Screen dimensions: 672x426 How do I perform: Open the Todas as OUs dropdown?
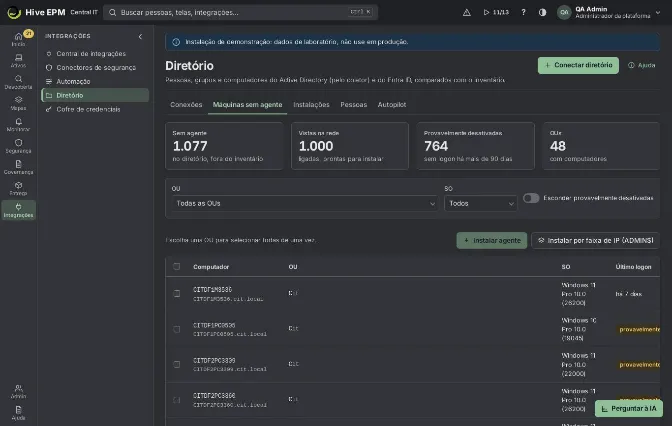click(x=305, y=203)
